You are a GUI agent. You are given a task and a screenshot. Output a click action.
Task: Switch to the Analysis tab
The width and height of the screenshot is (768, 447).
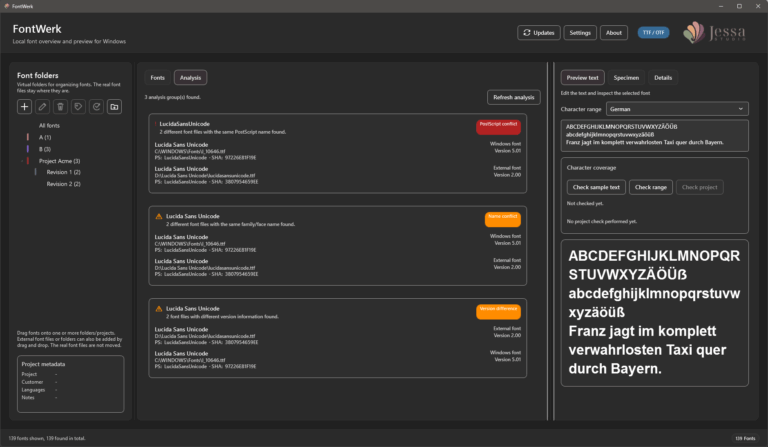[x=191, y=77]
